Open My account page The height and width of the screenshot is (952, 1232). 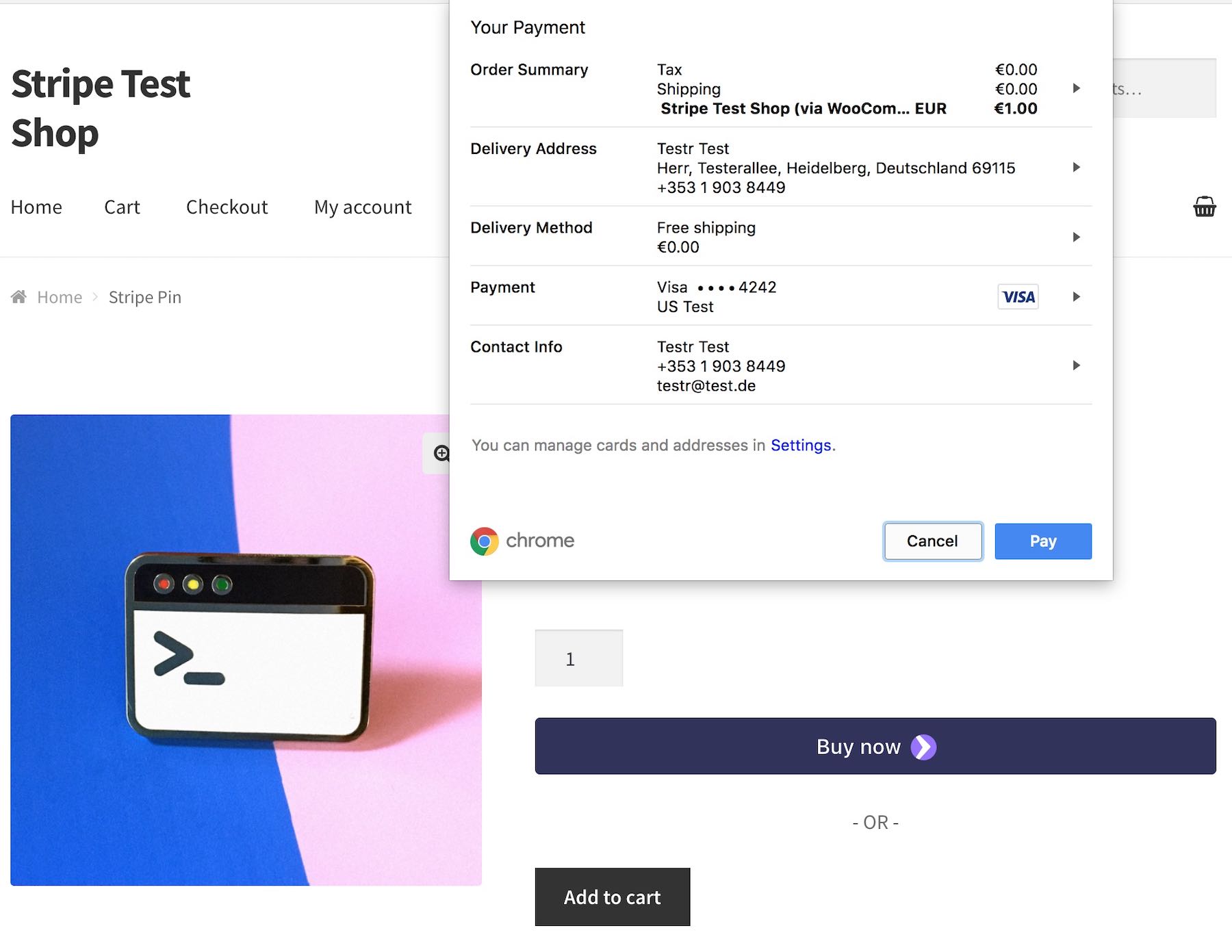[x=363, y=207]
